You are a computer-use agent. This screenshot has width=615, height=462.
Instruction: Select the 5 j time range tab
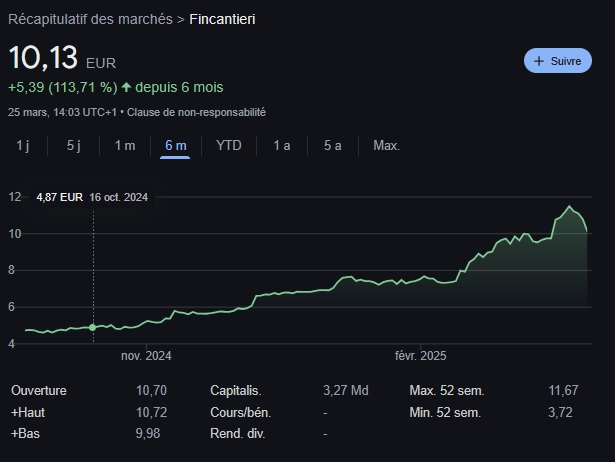tap(73, 145)
